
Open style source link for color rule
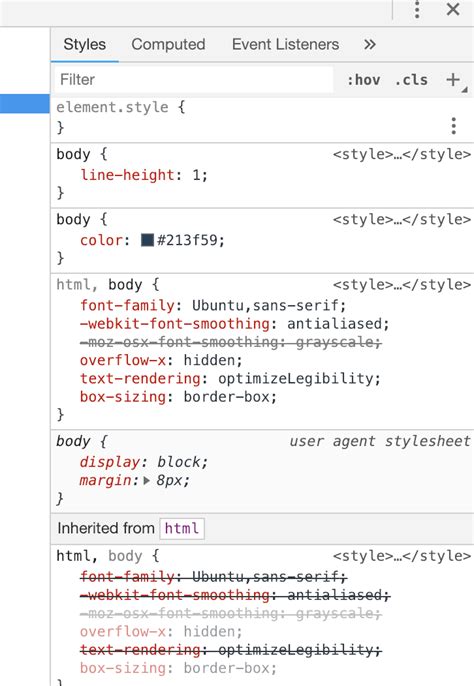click(402, 220)
